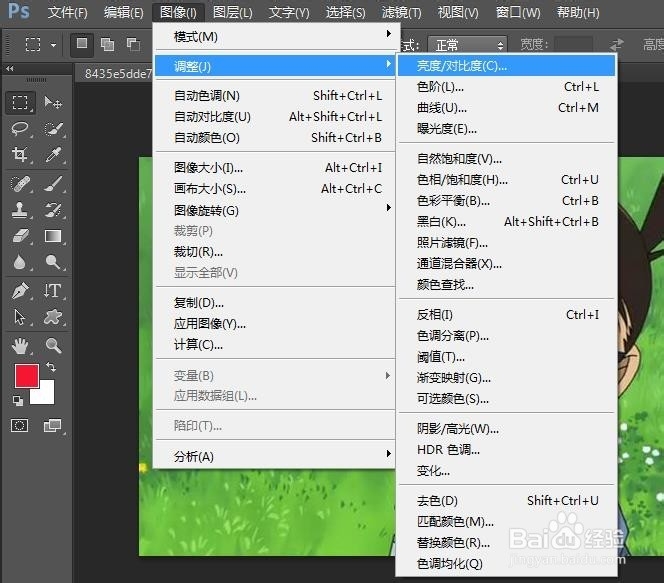
Task: Select the Clone Stamp tool
Action: pos(20,210)
